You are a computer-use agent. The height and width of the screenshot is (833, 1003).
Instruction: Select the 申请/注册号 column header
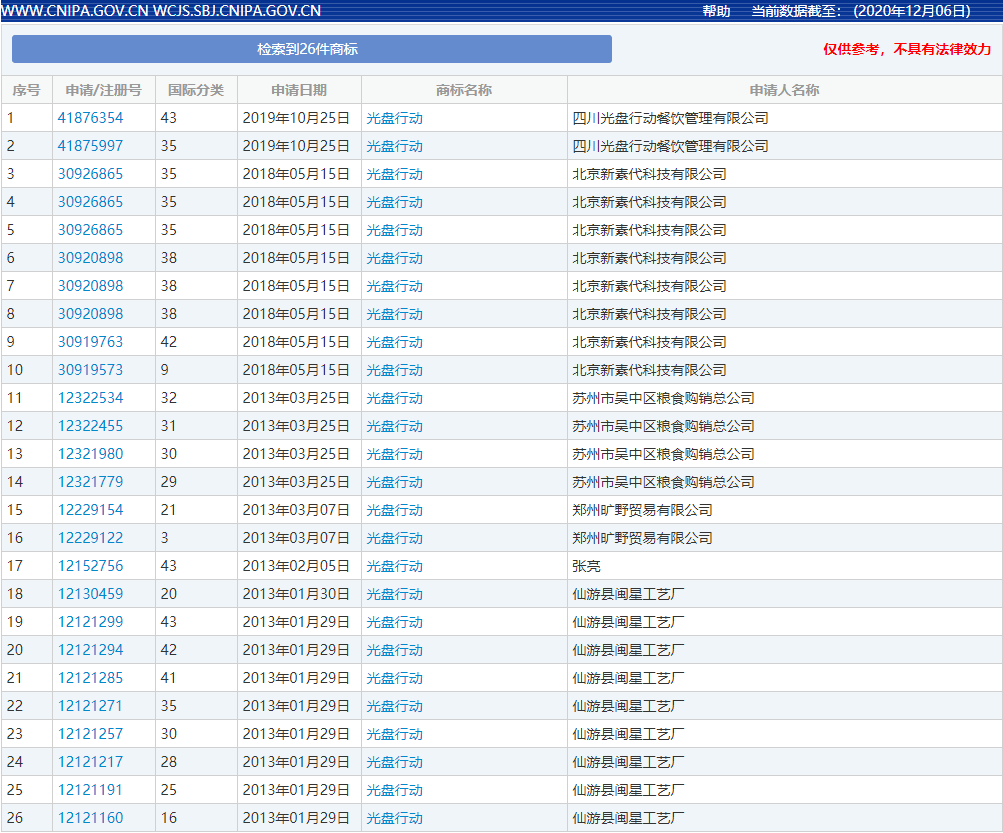103,90
